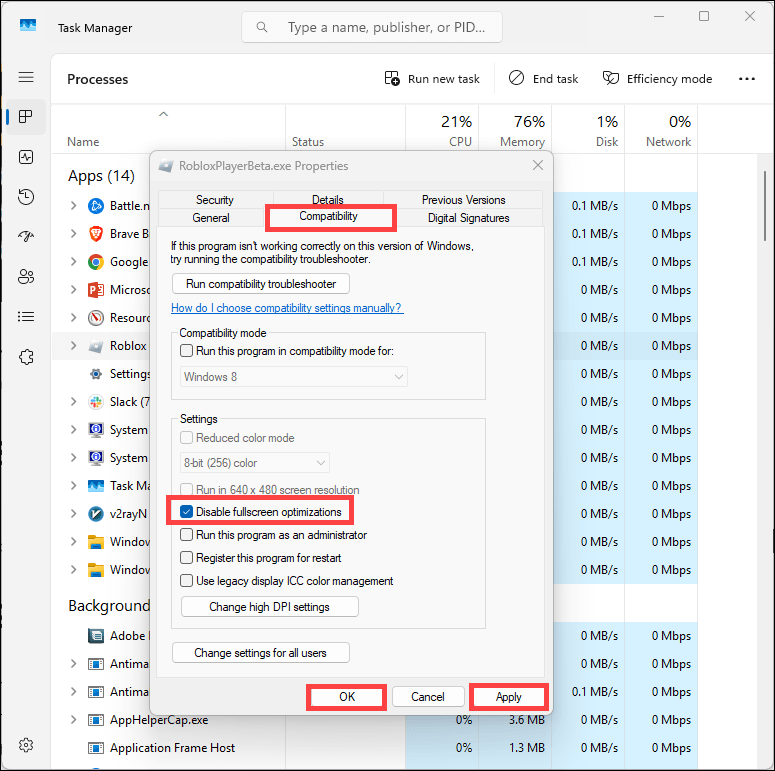Viewport: 775px width, 771px height.
Task: Expand the Slack process group
Action: pyautogui.click(x=73, y=402)
